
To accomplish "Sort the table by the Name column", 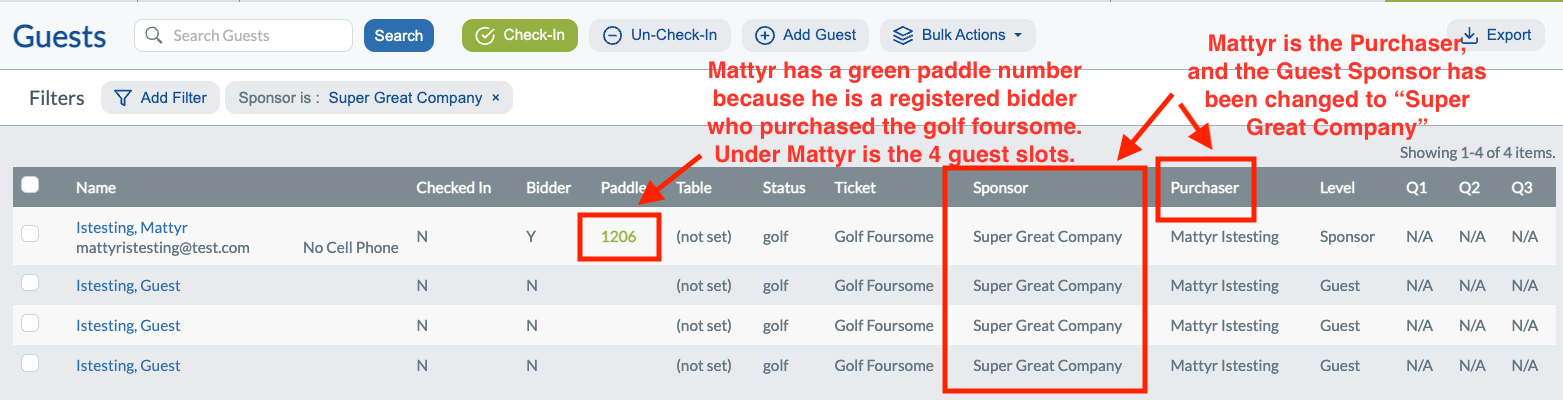I will click(x=96, y=188).
